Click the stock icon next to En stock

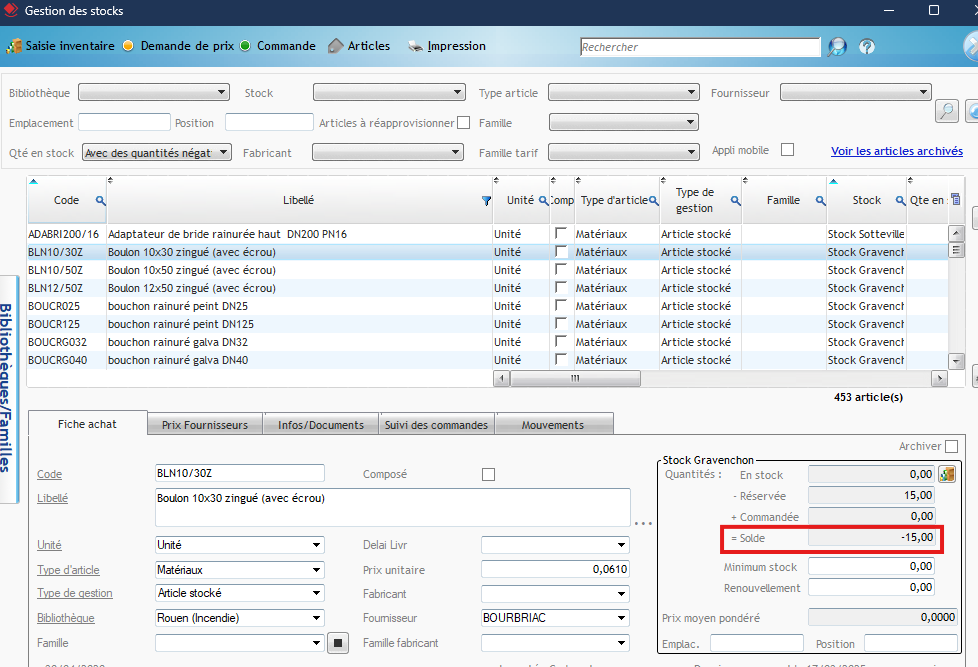tap(948, 474)
